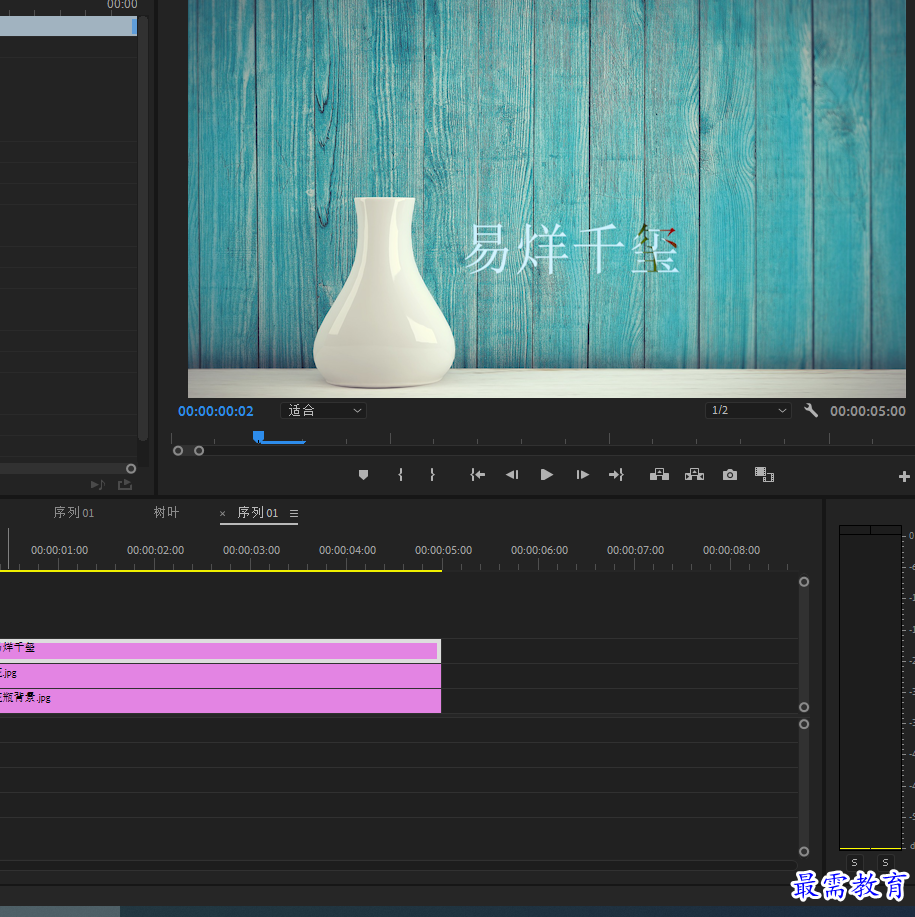Toggle the right channel solo S button

886,863
